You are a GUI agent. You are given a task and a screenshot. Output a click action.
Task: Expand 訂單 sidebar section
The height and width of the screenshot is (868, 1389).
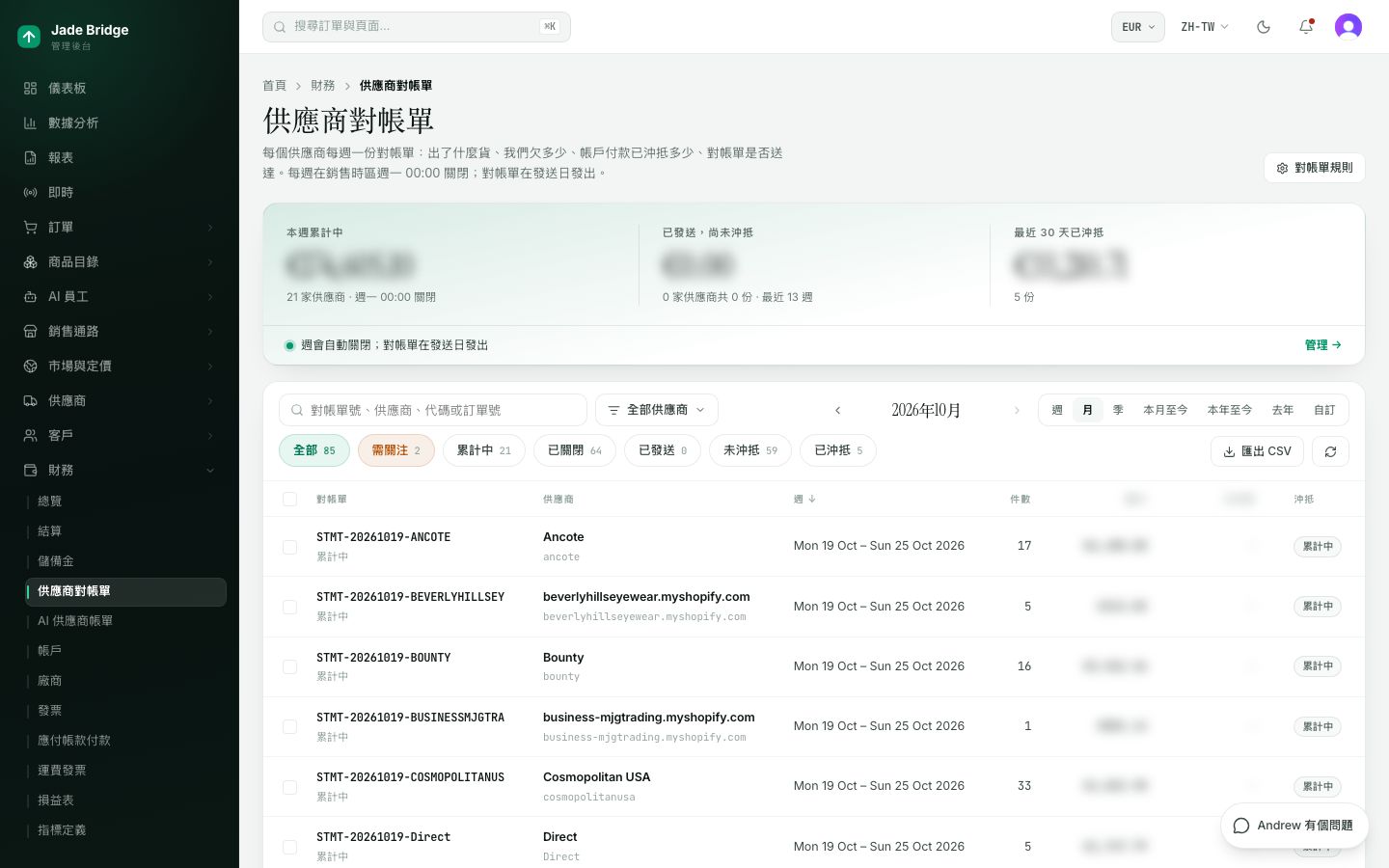point(120,227)
